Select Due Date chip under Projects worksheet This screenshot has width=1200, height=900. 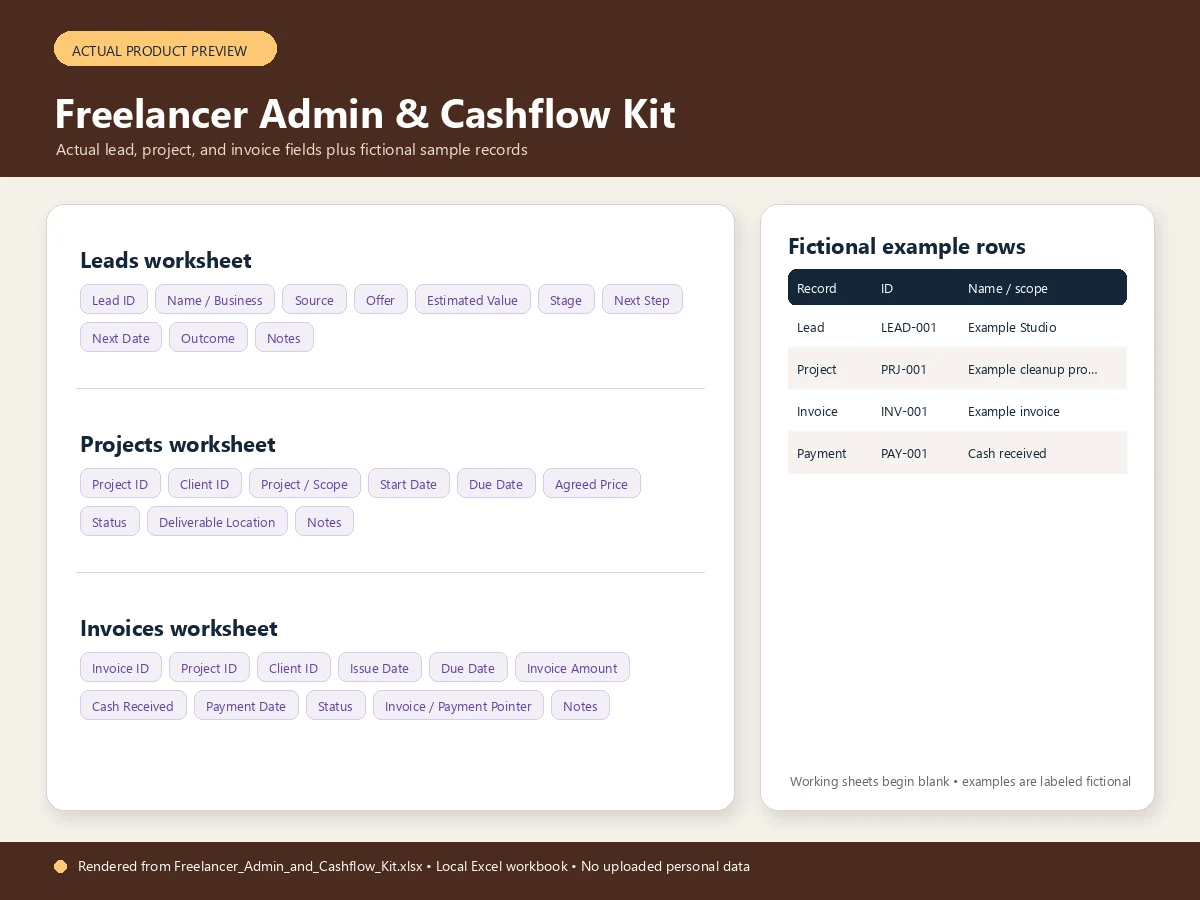[x=496, y=484]
